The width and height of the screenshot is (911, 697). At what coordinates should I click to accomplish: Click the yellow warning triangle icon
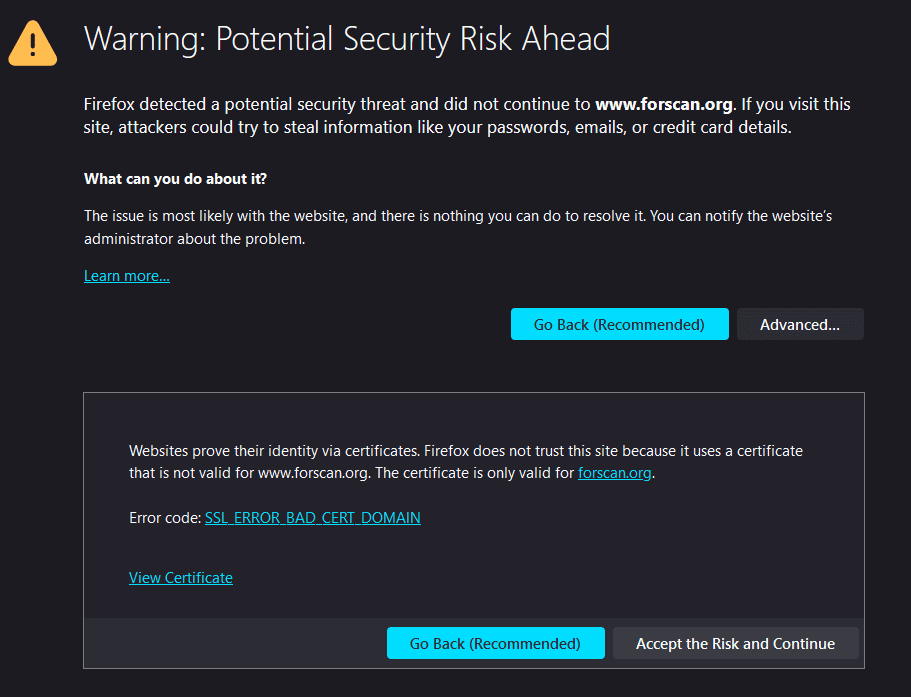click(x=33, y=44)
